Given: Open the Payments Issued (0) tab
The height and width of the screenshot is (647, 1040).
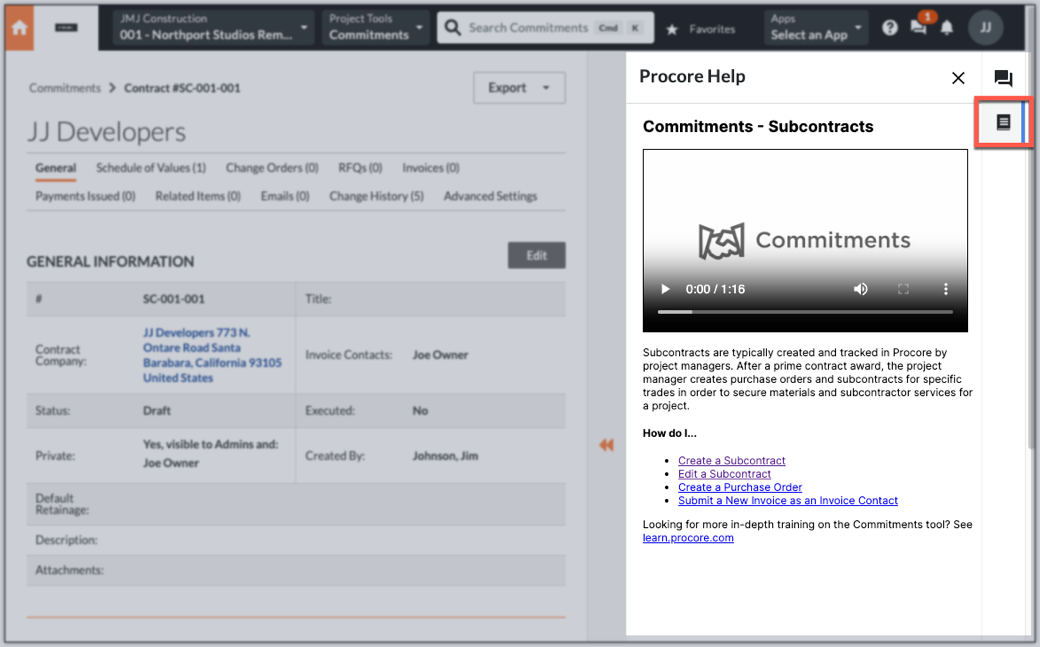Looking at the screenshot, I should click(x=86, y=196).
